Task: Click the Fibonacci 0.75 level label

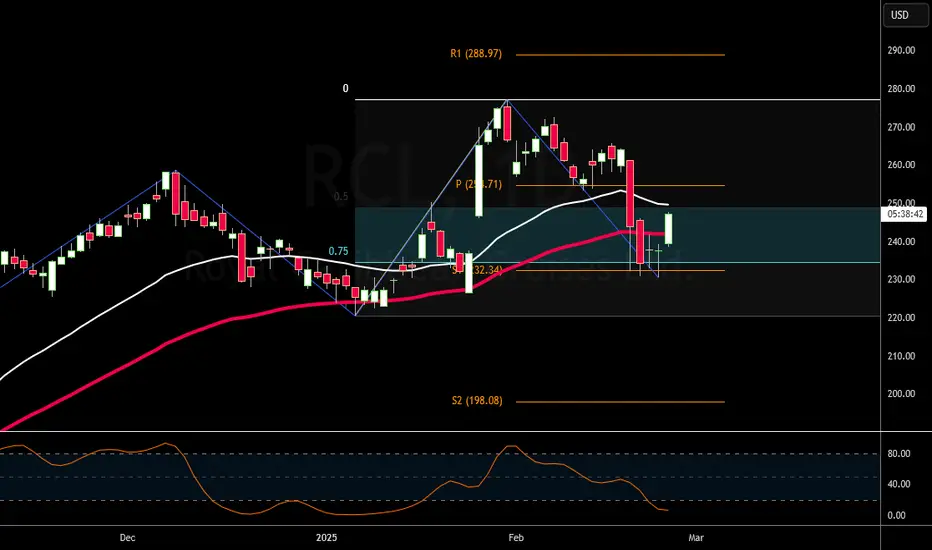Action: click(x=338, y=252)
